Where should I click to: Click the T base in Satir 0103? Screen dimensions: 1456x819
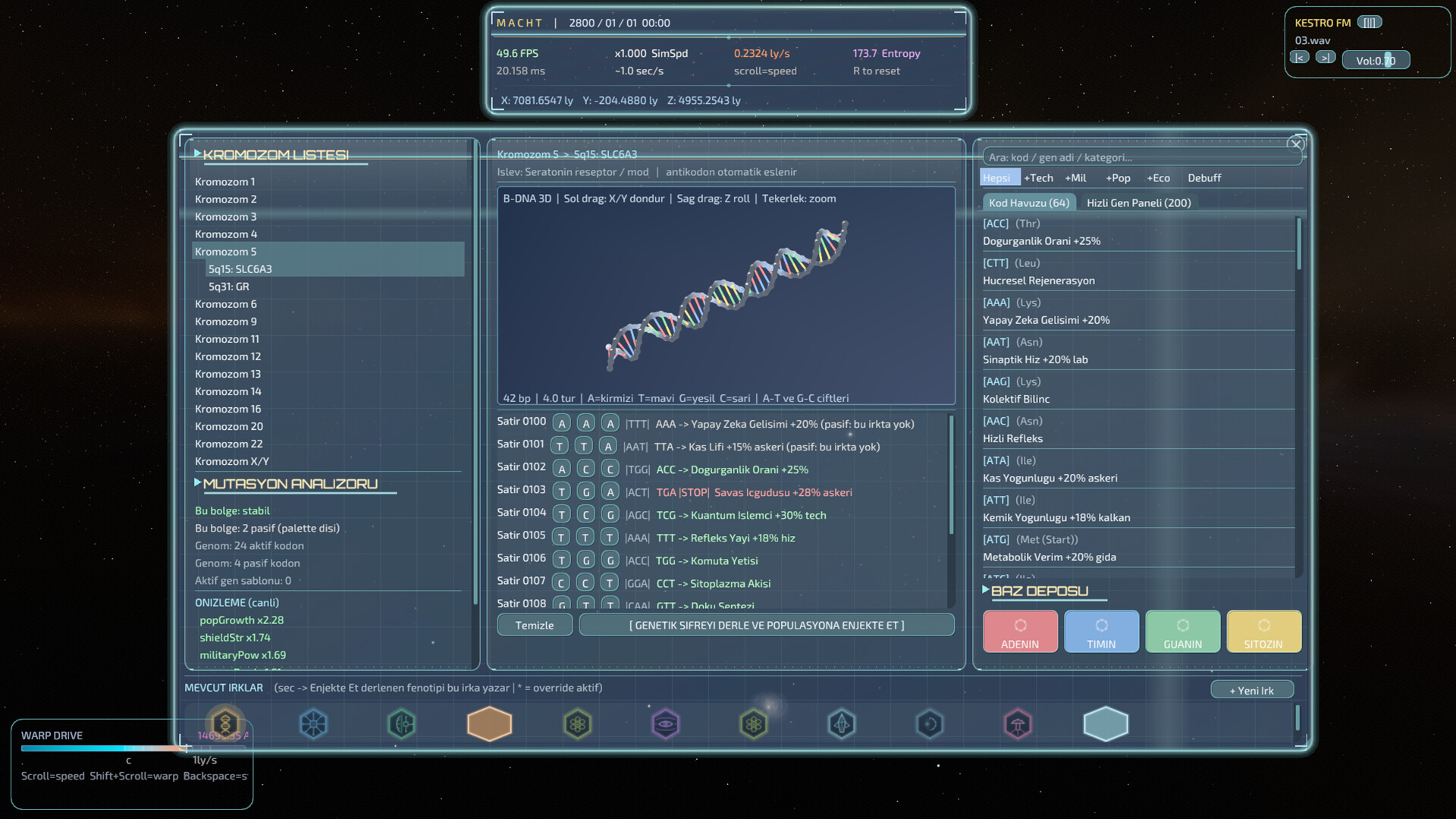click(562, 492)
